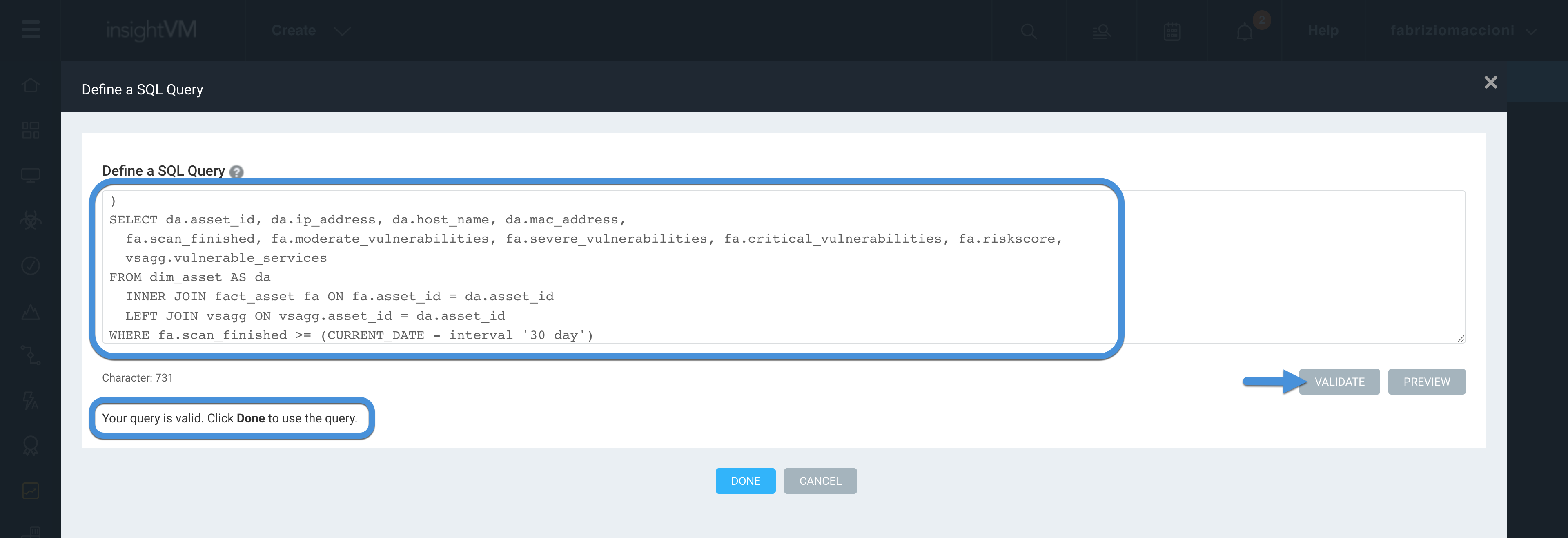Click the VALIDATE button
This screenshot has height=538, width=1568.
point(1339,382)
